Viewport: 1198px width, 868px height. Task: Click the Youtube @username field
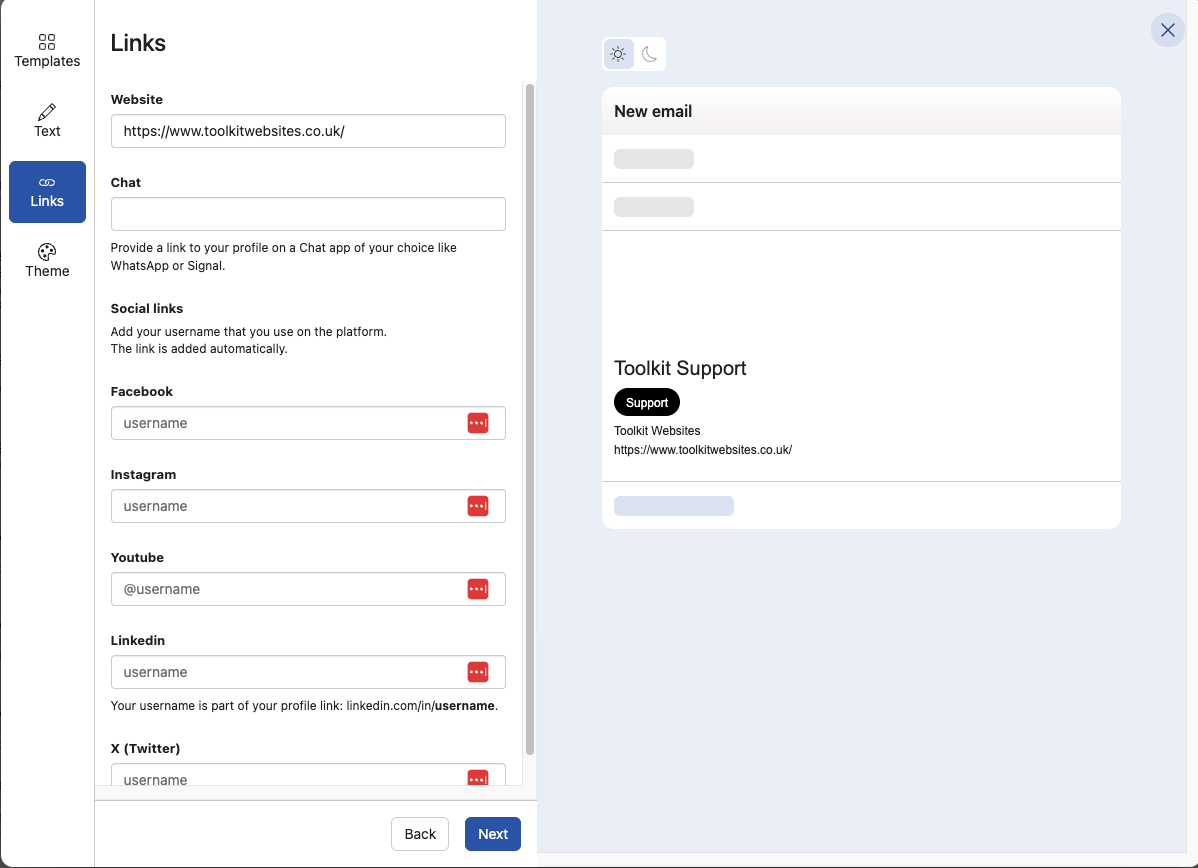tap(285, 589)
